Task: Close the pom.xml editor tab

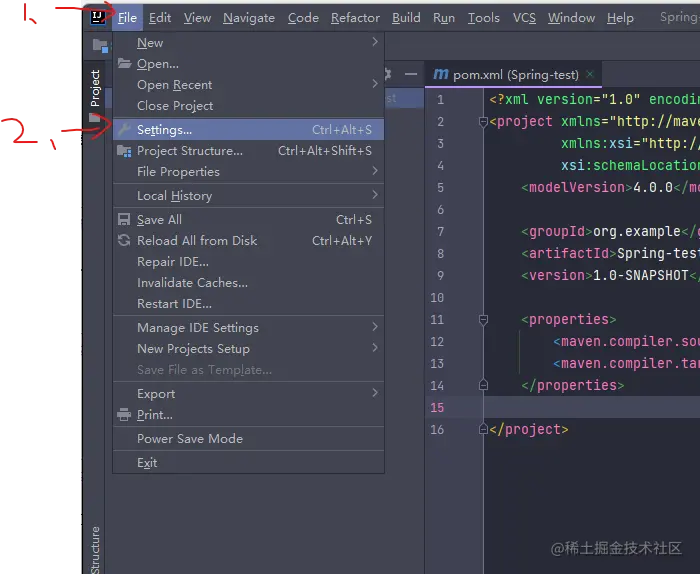Action: point(590,74)
